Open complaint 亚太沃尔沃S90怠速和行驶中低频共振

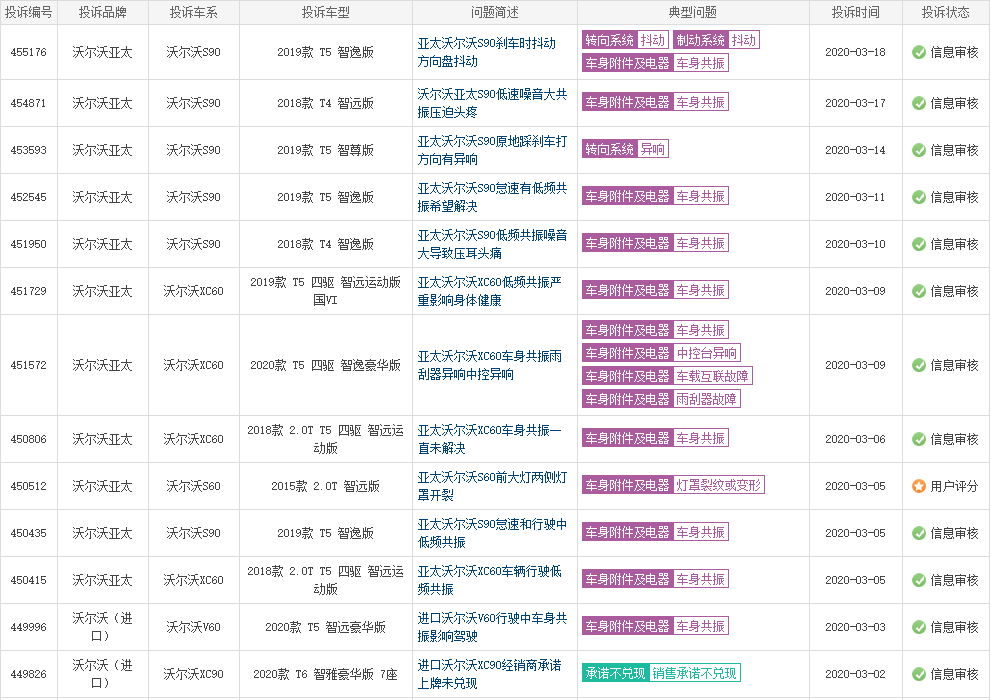pos(492,533)
